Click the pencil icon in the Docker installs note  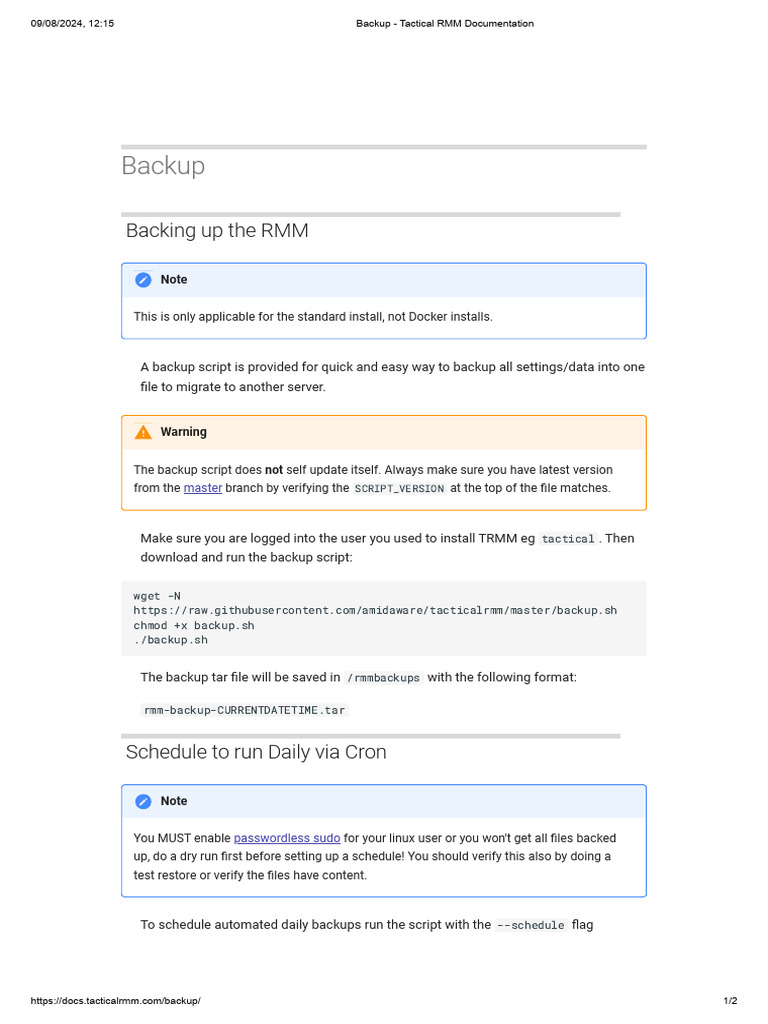(143, 280)
